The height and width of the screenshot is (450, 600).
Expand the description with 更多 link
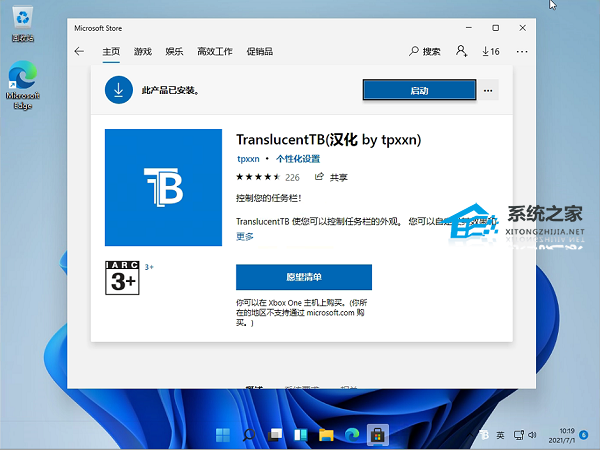coord(245,236)
